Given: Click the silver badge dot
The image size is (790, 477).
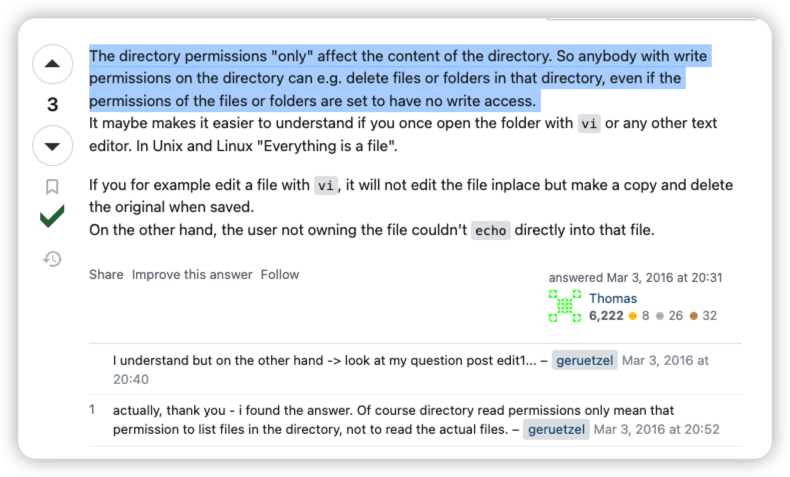Looking at the screenshot, I should 660,316.
